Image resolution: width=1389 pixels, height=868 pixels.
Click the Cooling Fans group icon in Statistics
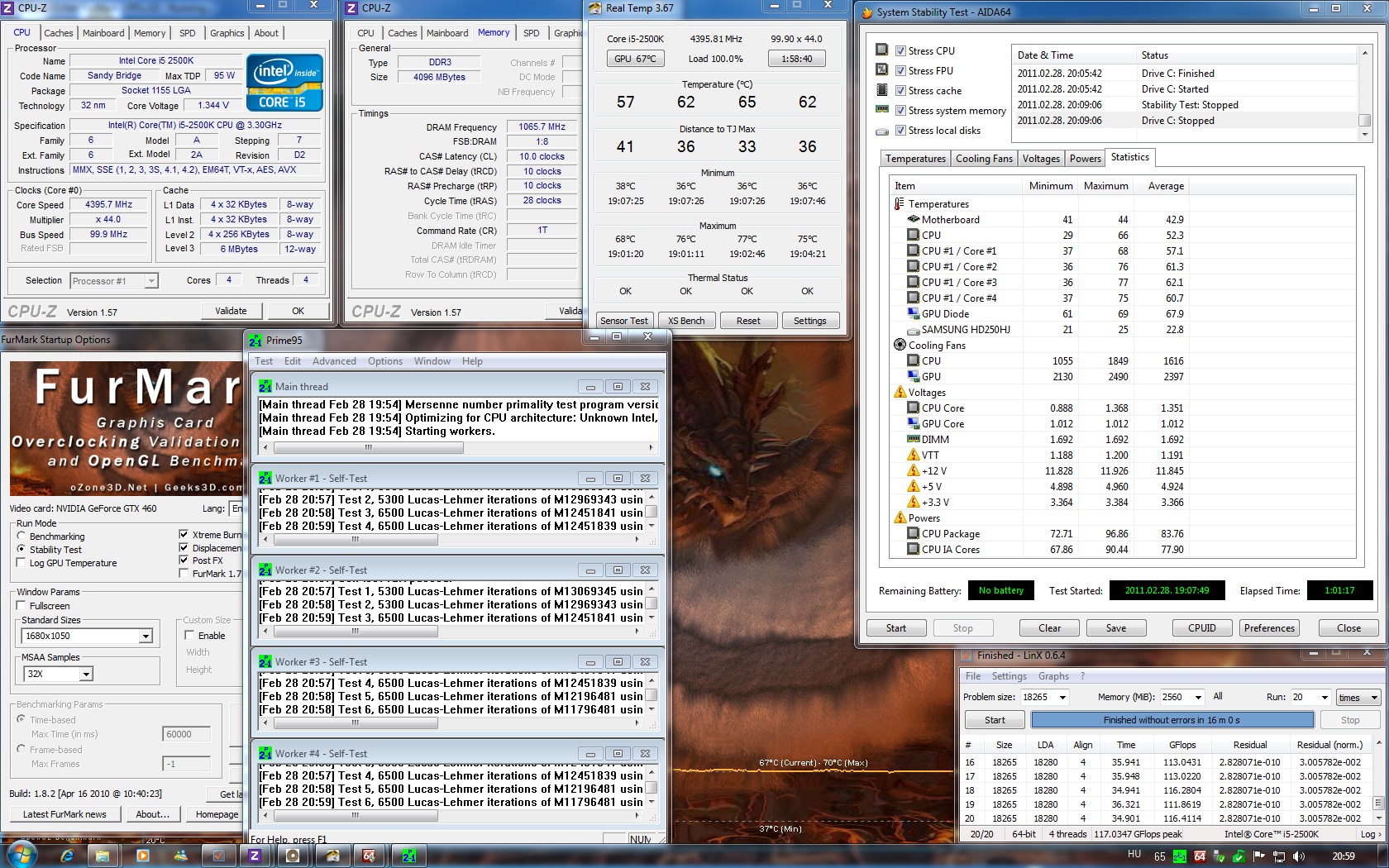pos(900,345)
